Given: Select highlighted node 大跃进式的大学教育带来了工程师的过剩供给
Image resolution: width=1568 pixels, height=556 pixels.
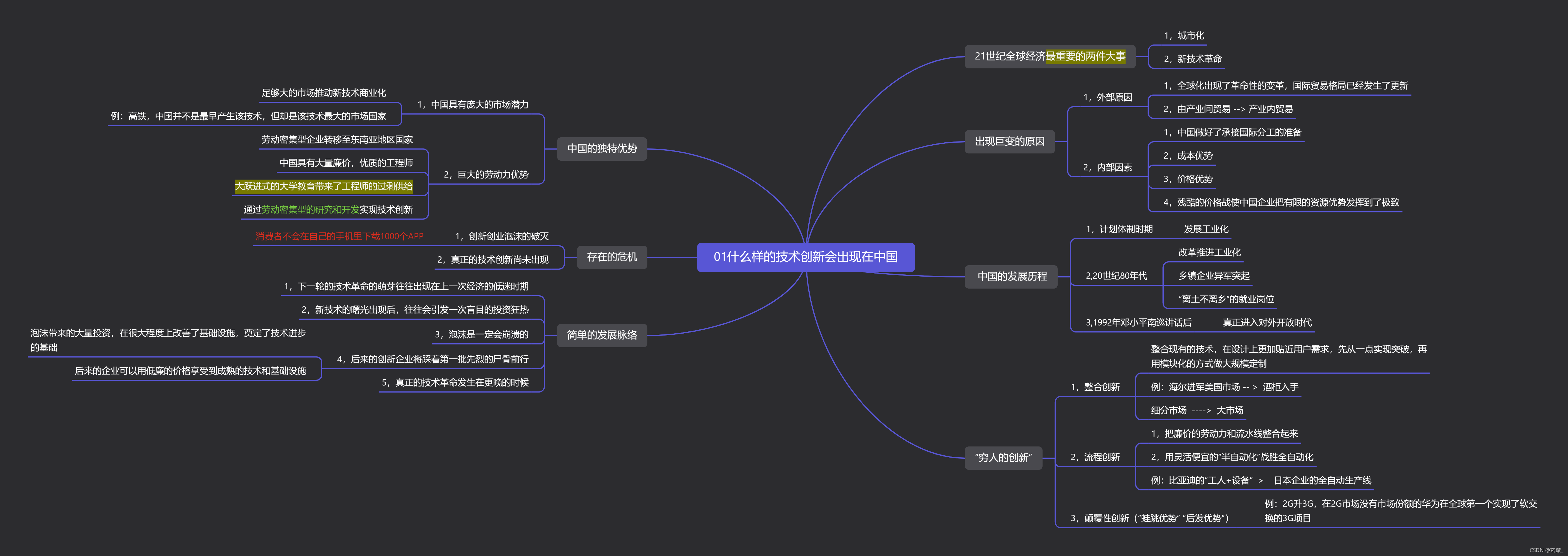Looking at the screenshot, I should click(324, 186).
